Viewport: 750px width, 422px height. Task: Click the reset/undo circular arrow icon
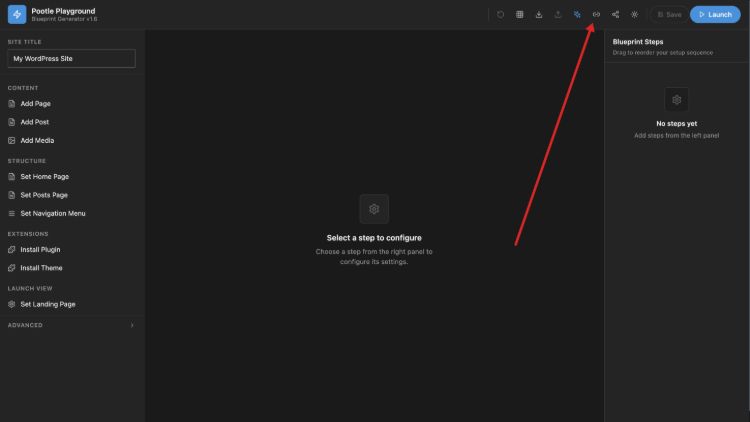coord(500,14)
